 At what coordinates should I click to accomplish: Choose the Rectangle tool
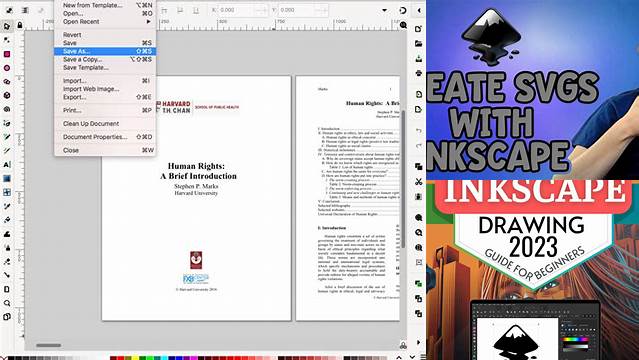tap(7, 54)
